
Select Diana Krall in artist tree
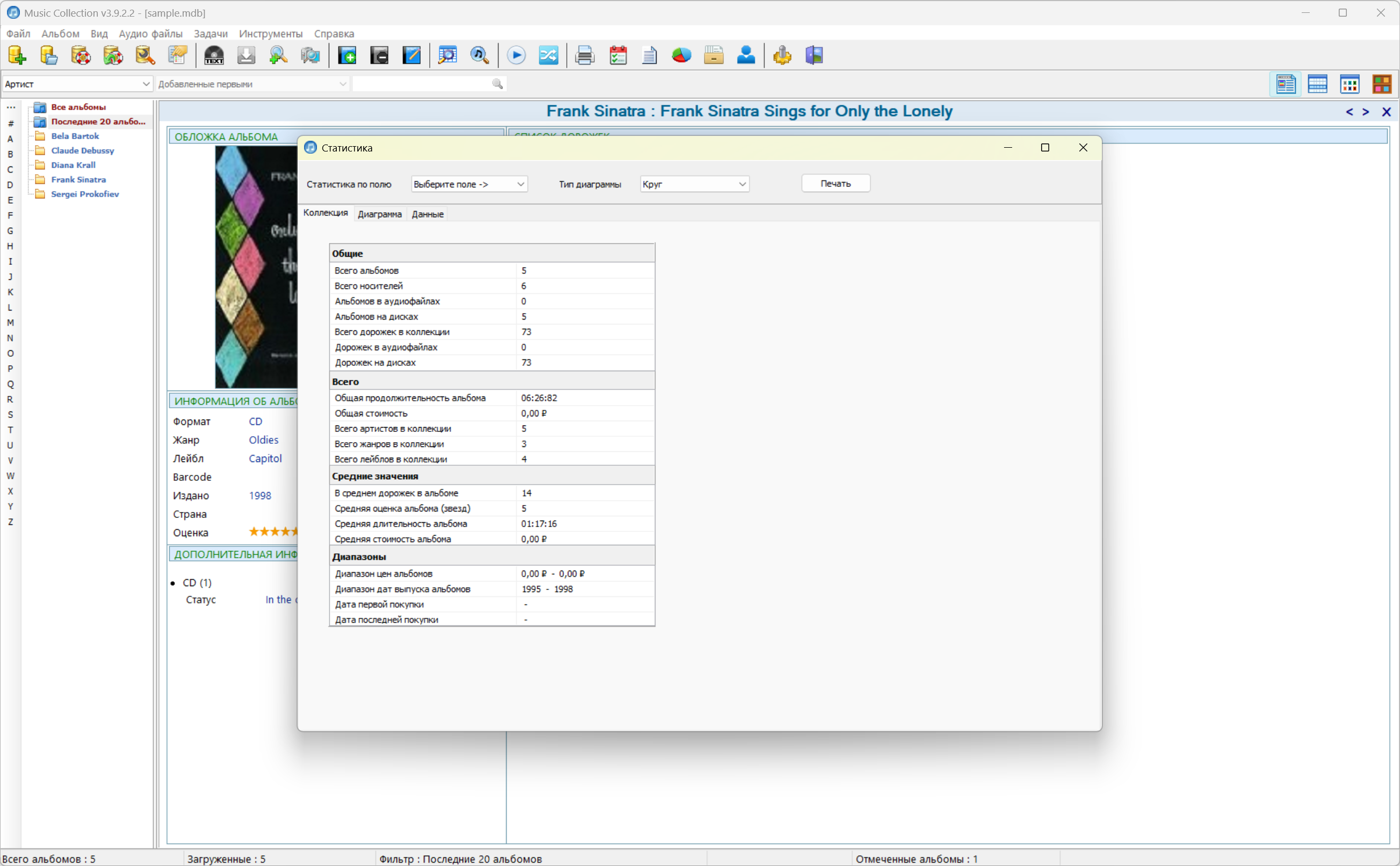(x=73, y=165)
